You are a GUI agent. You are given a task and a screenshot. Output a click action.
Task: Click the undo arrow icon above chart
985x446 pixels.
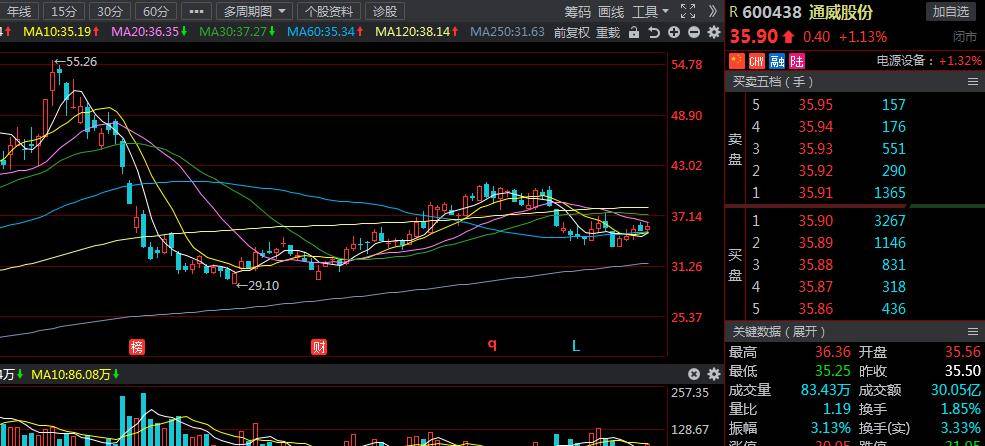click(655, 32)
